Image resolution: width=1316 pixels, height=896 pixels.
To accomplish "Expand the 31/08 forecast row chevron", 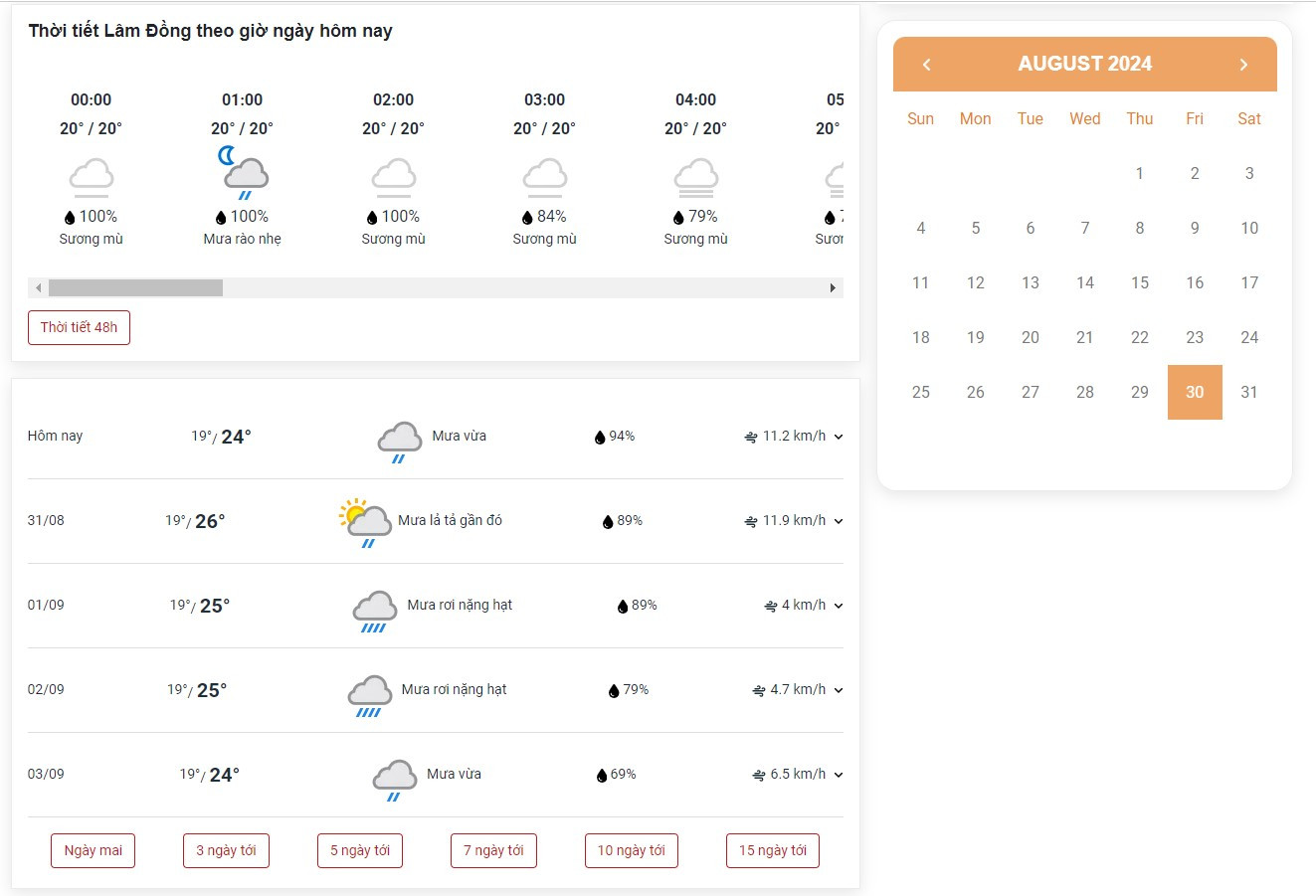I will coord(839,522).
